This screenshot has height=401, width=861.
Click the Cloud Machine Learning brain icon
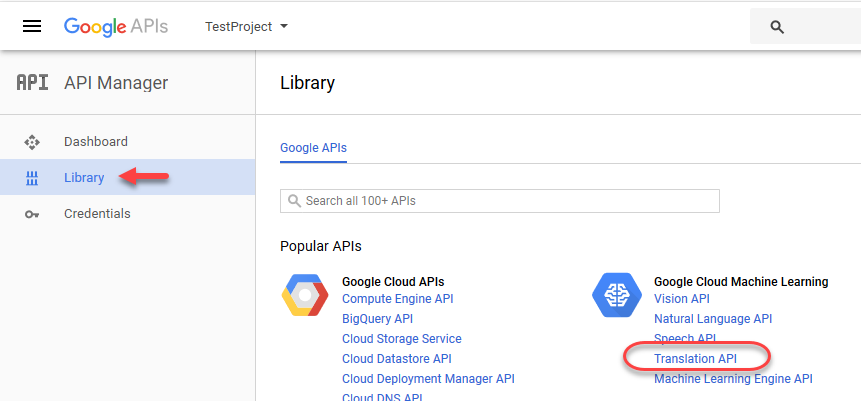tap(615, 295)
